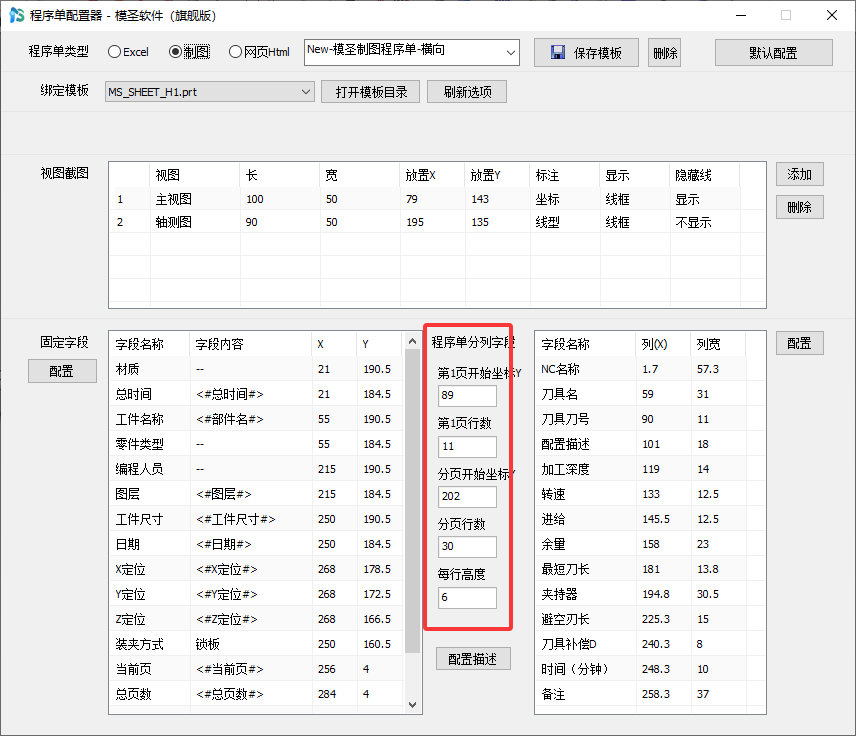The height and width of the screenshot is (736, 856).
Task: Click the 第1页行数 input showing 11
Action: click(x=467, y=446)
